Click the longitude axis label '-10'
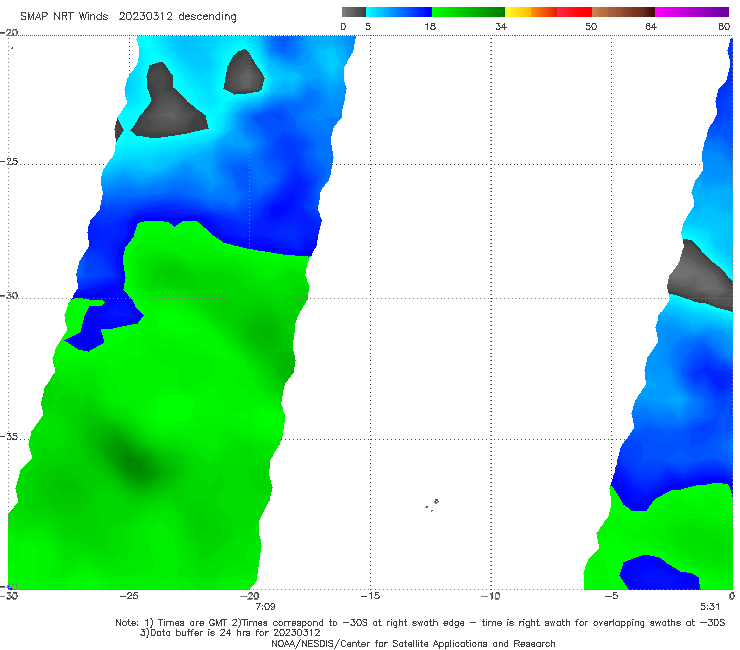740x650 pixels. coord(490,596)
